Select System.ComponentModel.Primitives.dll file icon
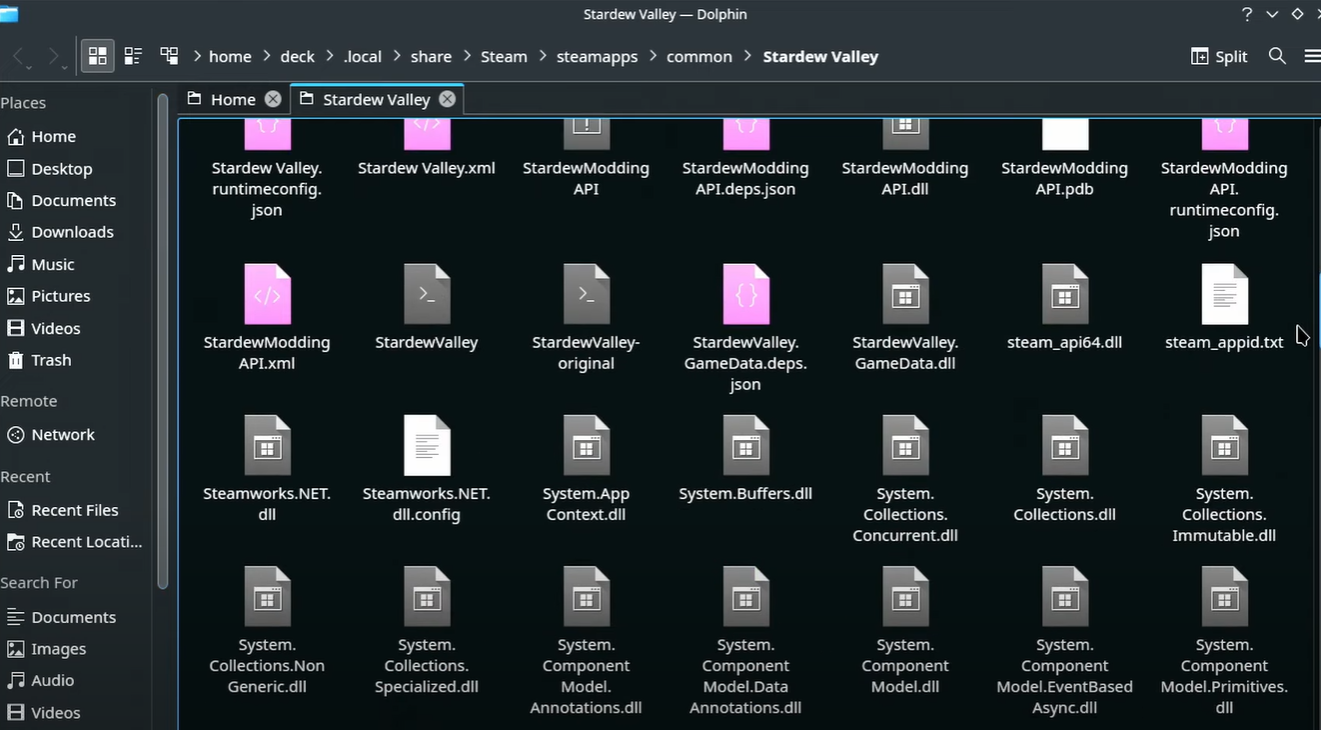 click(1225, 597)
